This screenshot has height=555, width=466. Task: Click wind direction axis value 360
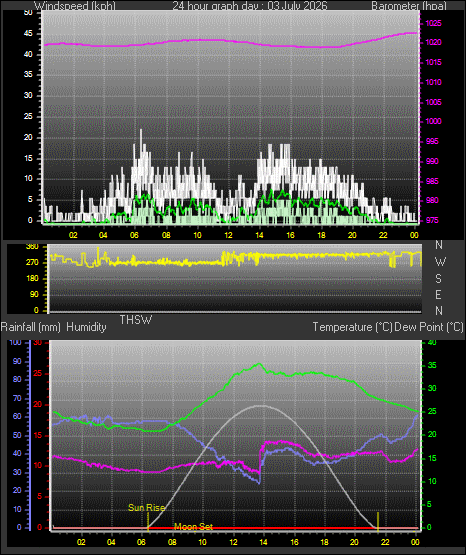click(x=32, y=247)
